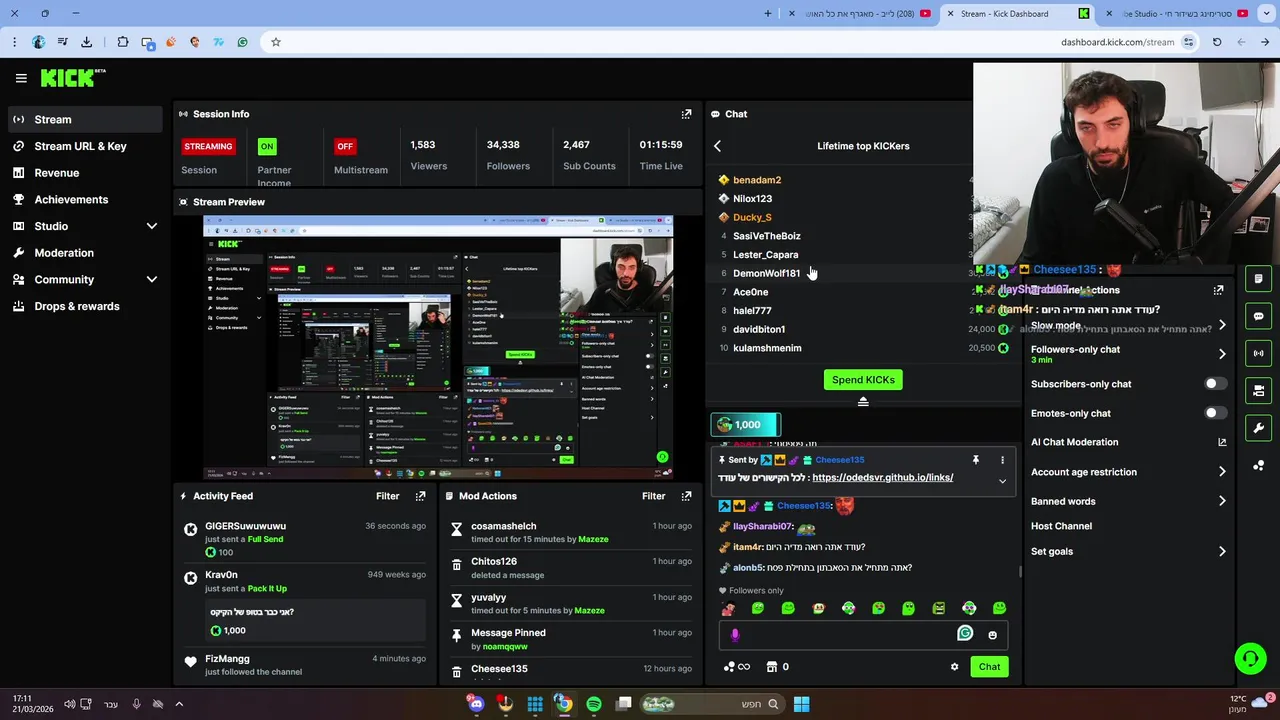The width and height of the screenshot is (1280, 720).
Task: Switch to the YouTube Studio browser tab
Action: (1182, 14)
